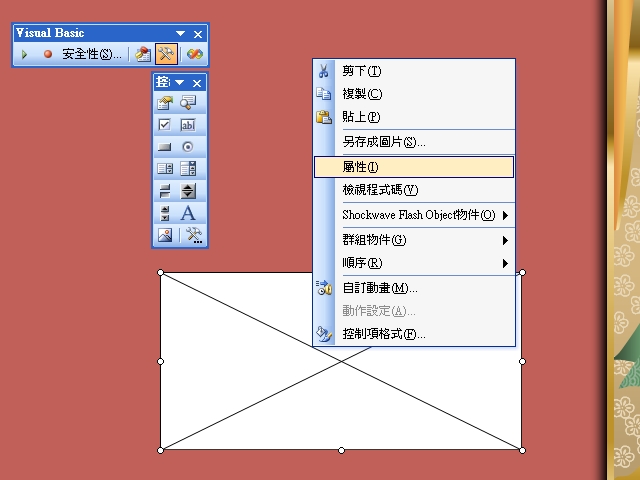Click the right-middle handle of the Flash object
This screenshot has height=480, width=640.
tap(522, 361)
